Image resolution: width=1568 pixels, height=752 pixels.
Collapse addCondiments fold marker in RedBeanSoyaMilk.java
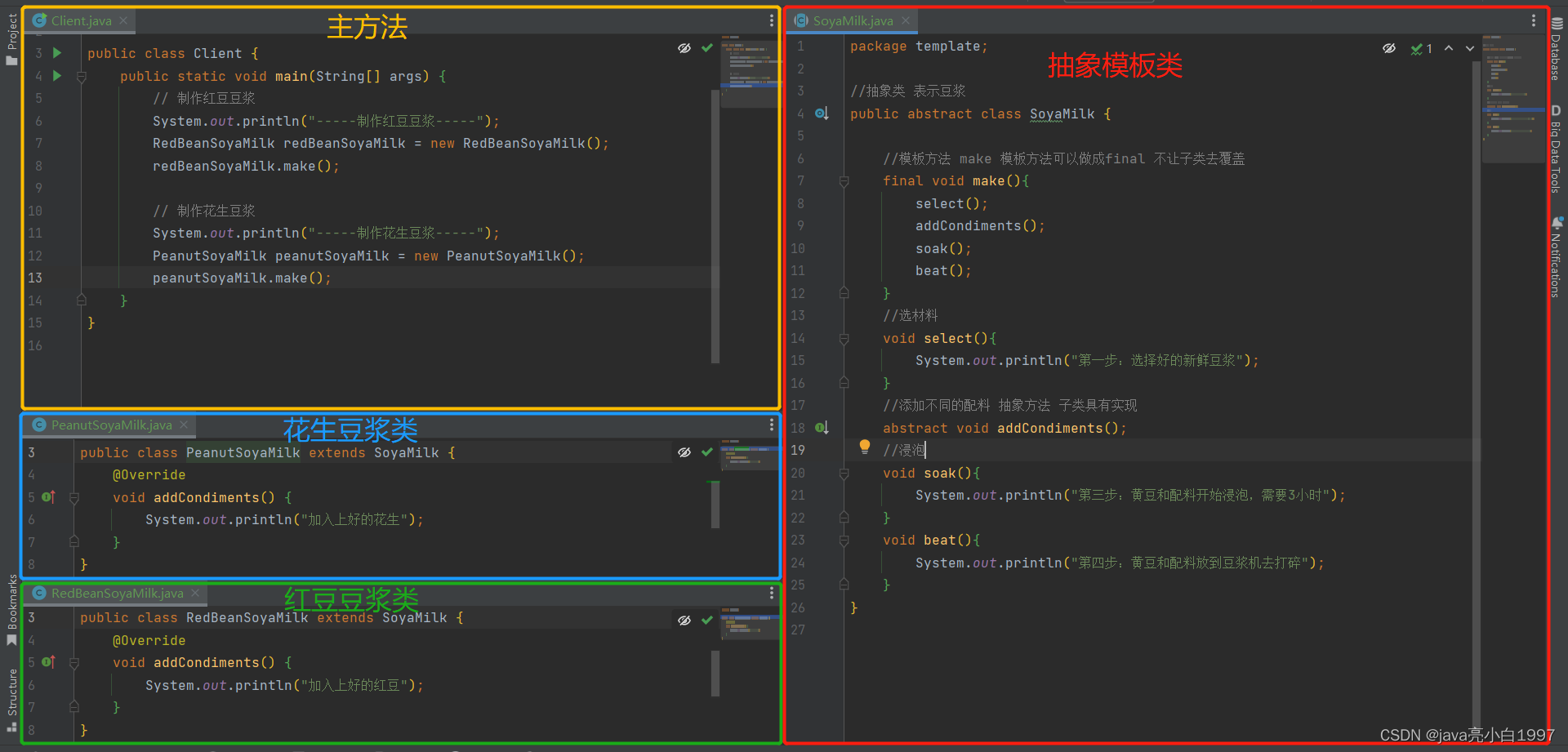pos(74,663)
